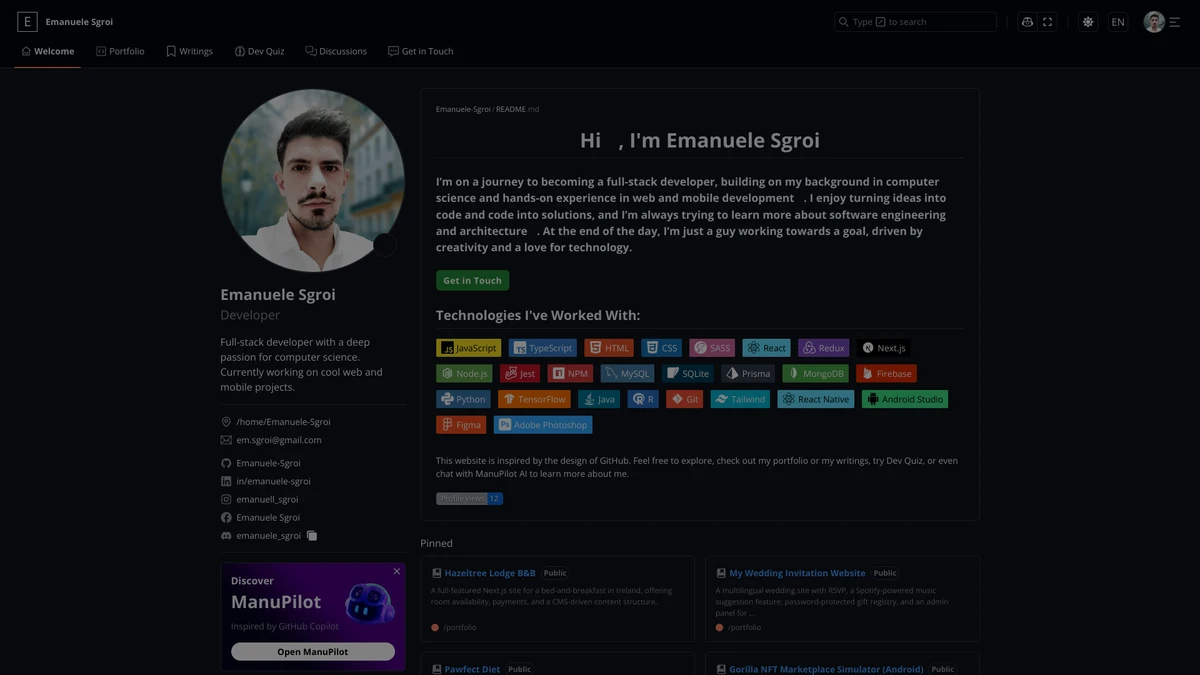
Task: Click the TensorFlow technology badge
Action: pyautogui.click(x=534, y=399)
